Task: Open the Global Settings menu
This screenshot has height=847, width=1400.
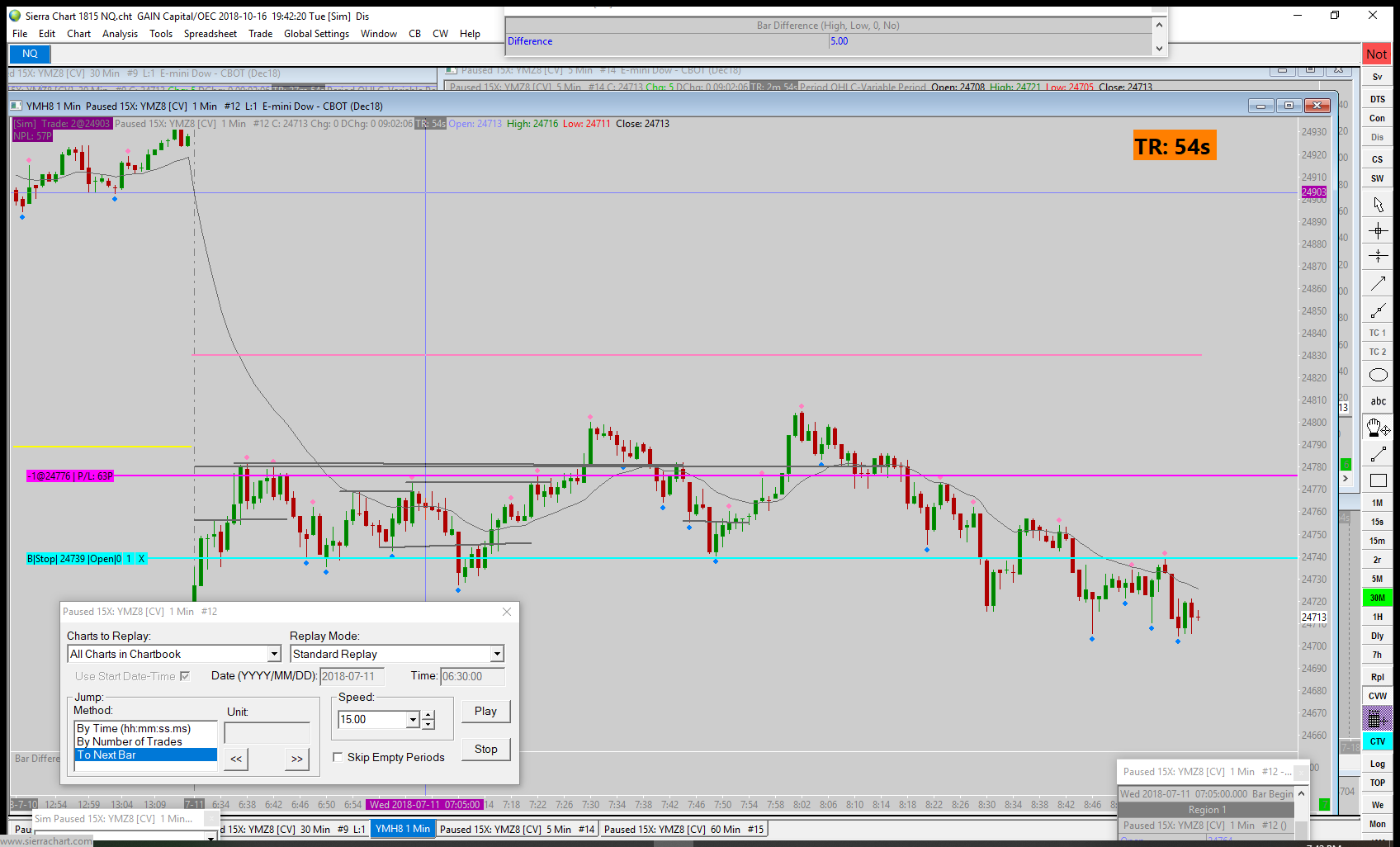Action: [317, 34]
